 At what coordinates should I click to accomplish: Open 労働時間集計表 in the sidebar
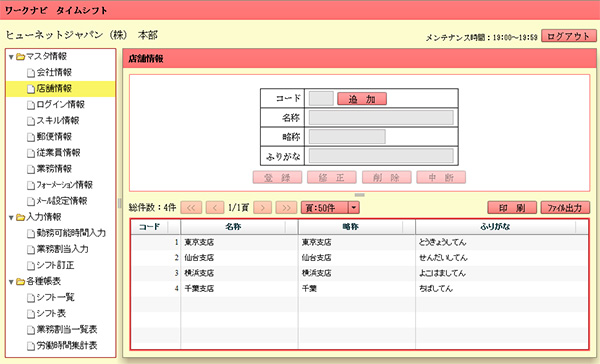tap(67, 346)
